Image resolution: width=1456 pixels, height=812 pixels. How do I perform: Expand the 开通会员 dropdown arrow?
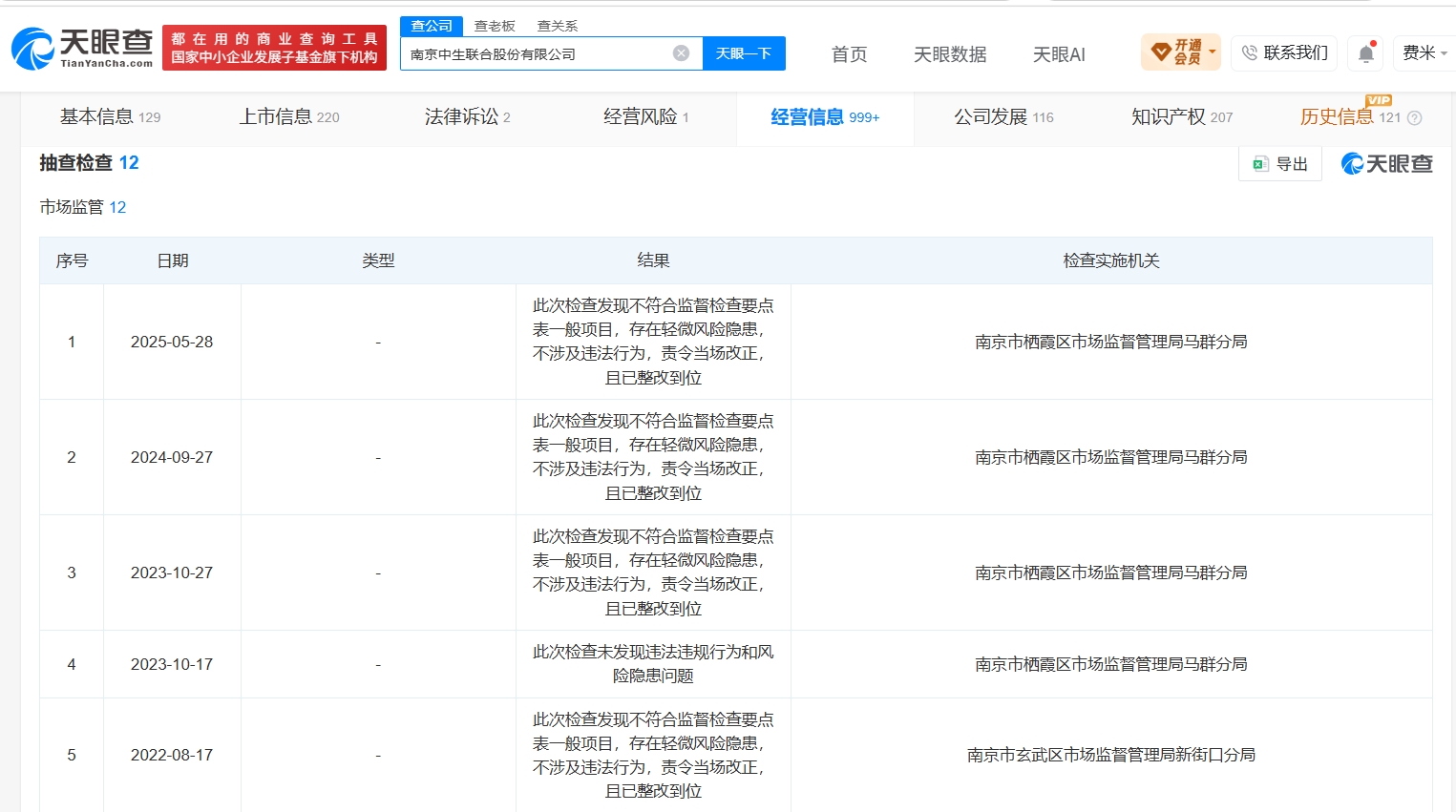[x=1213, y=52]
